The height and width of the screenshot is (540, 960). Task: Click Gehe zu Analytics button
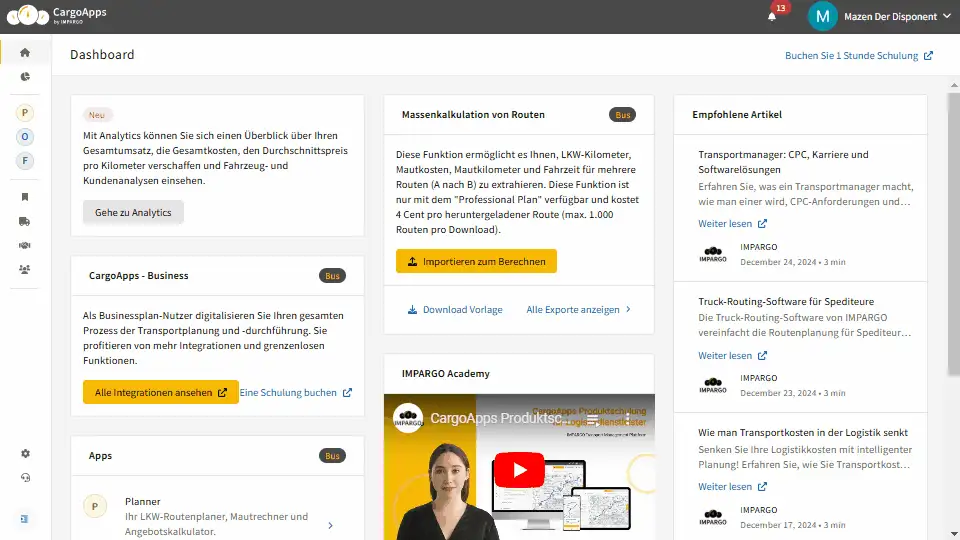point(133,212)
